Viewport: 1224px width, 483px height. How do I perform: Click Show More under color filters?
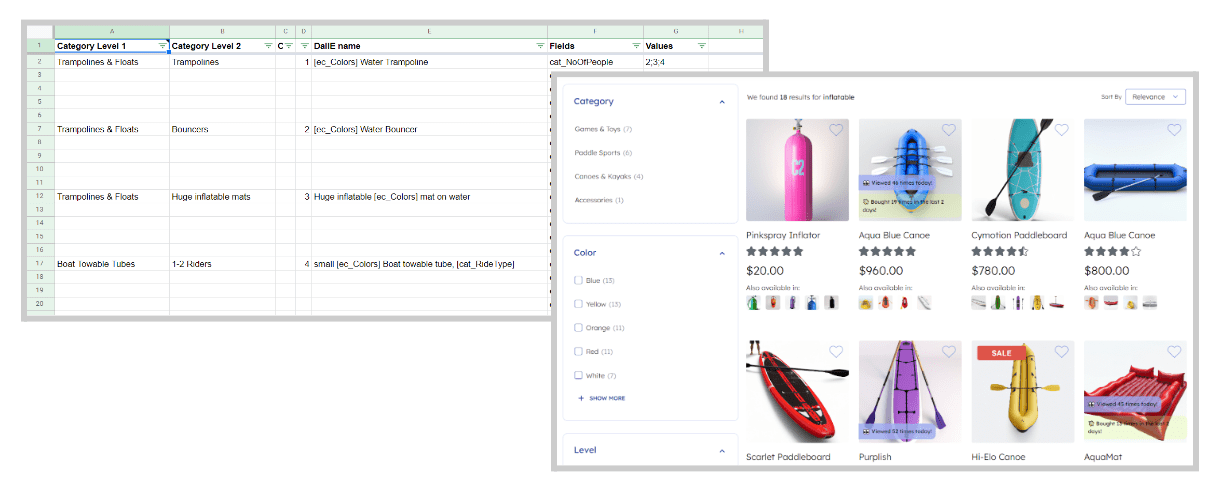click(x=601, y=398)
